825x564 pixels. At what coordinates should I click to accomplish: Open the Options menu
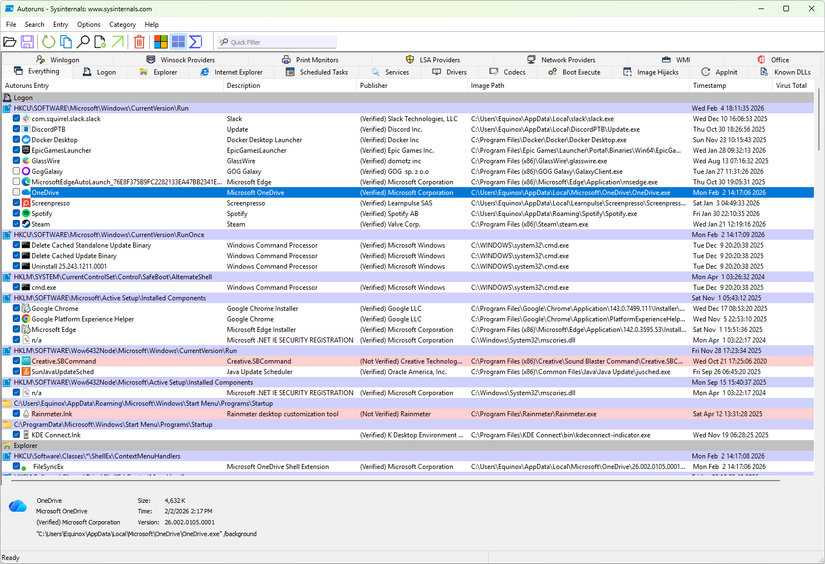click(89, 24)
